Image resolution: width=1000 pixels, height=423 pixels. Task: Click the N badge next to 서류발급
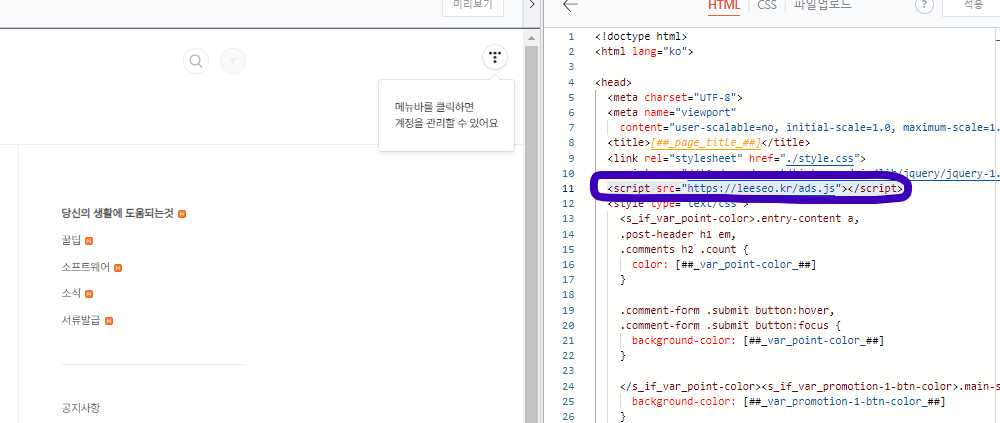[x=109, y=321]
